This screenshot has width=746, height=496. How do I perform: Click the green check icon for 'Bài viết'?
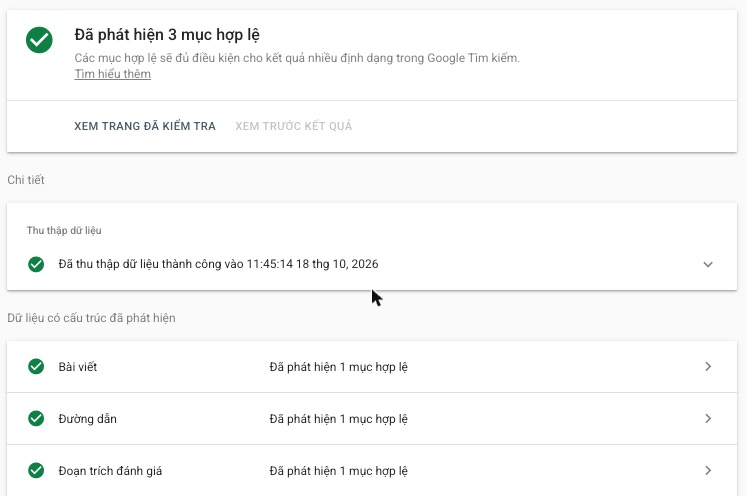[x=36, y=367]
